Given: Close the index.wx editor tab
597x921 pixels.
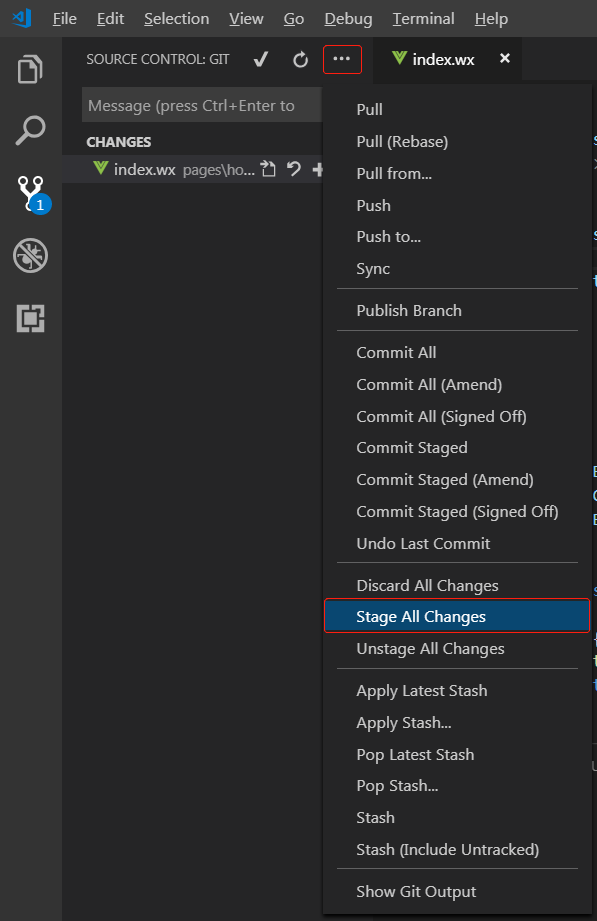Looking at the screenshot, I should [x=505, y=58].
